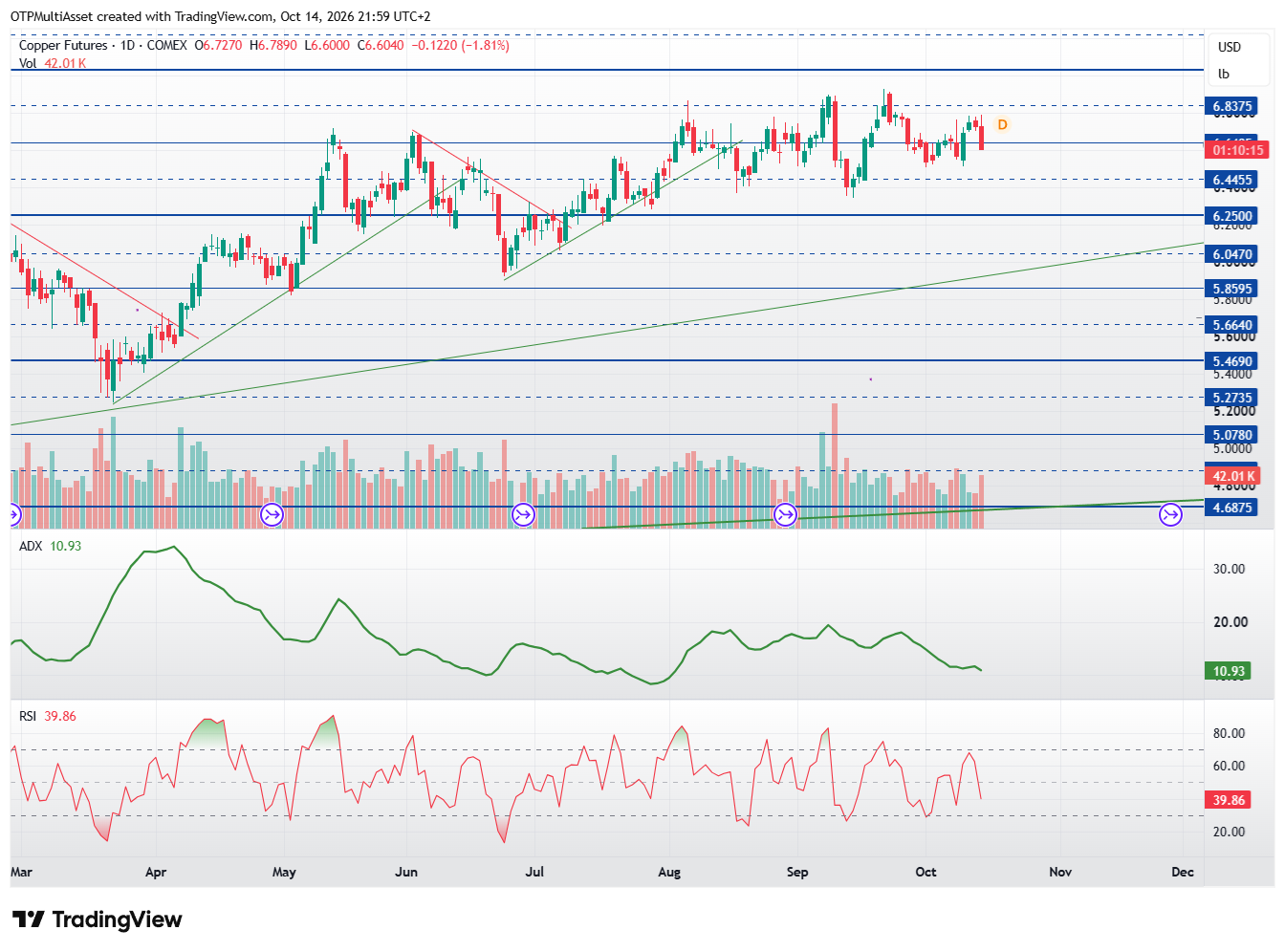Select the RSI 39.86 indicator legend
This screenshot has width=1285, height=952.
48,716
